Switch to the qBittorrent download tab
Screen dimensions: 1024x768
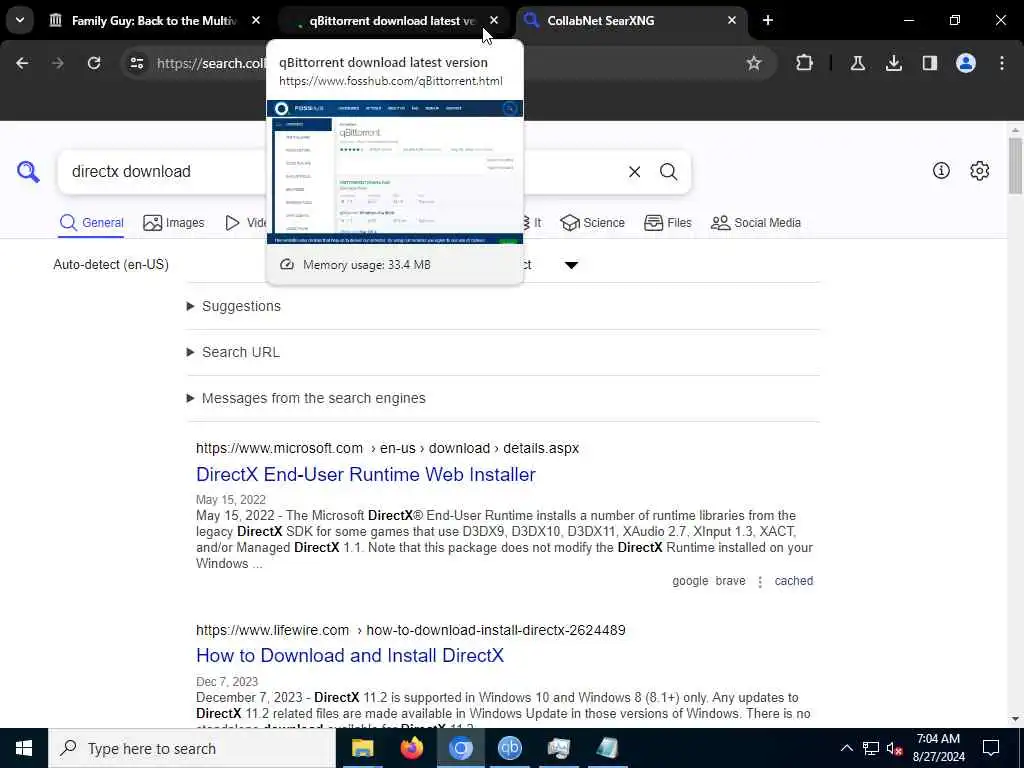click(x=392, y=21)
